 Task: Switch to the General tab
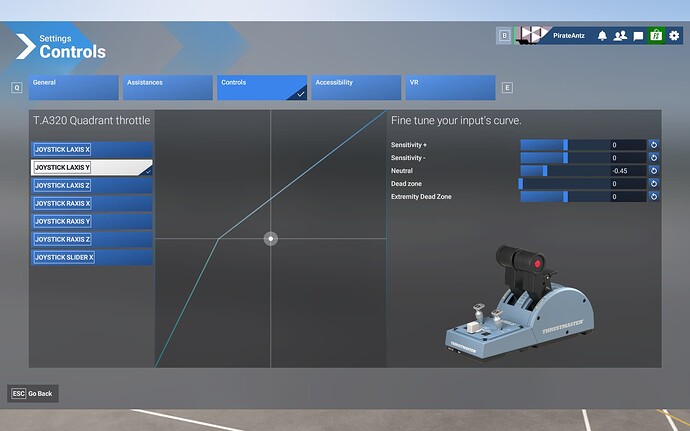(73, 88)
